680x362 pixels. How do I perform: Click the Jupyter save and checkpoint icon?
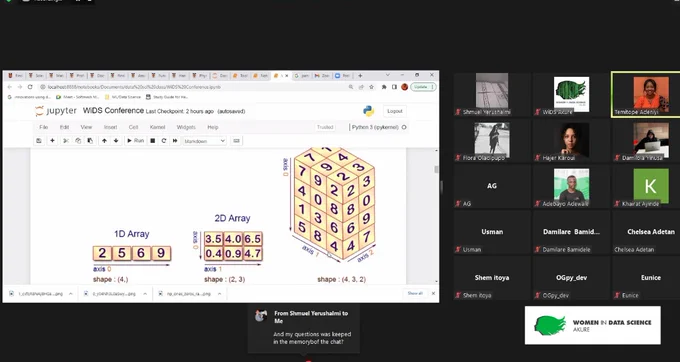(x=39, y=140)
